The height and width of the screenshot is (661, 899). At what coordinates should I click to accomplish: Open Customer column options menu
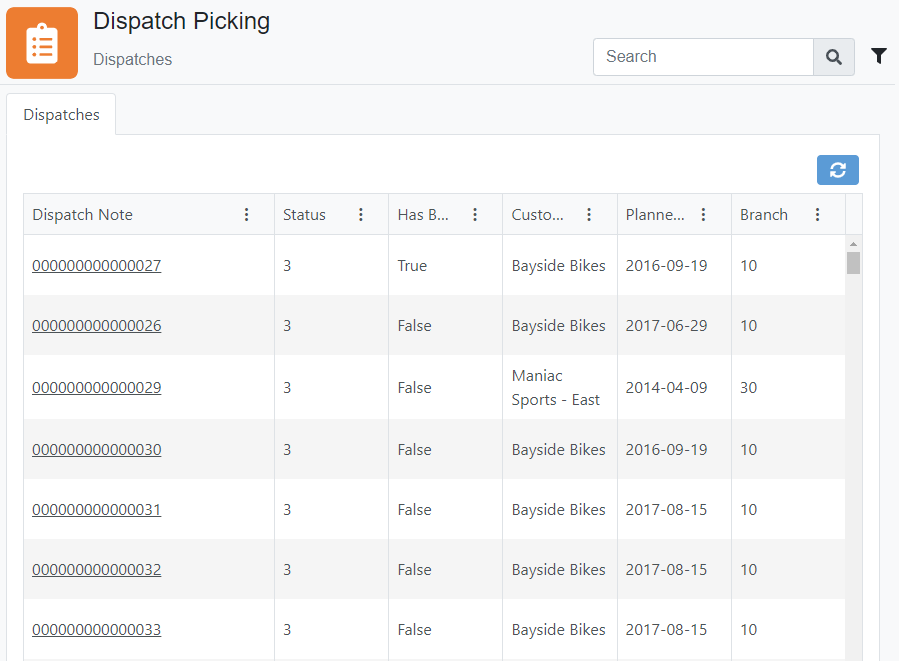pos(589,215)
